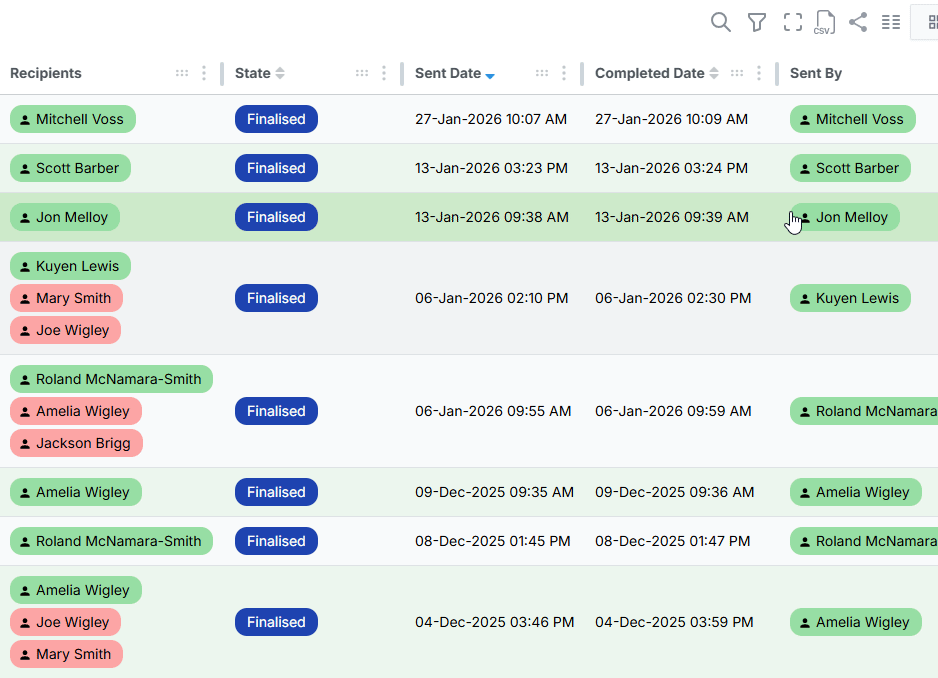Screen dimensions: 938x678
Task: Open Recipients column three-dot menu
Action: (x=204, y=73)
